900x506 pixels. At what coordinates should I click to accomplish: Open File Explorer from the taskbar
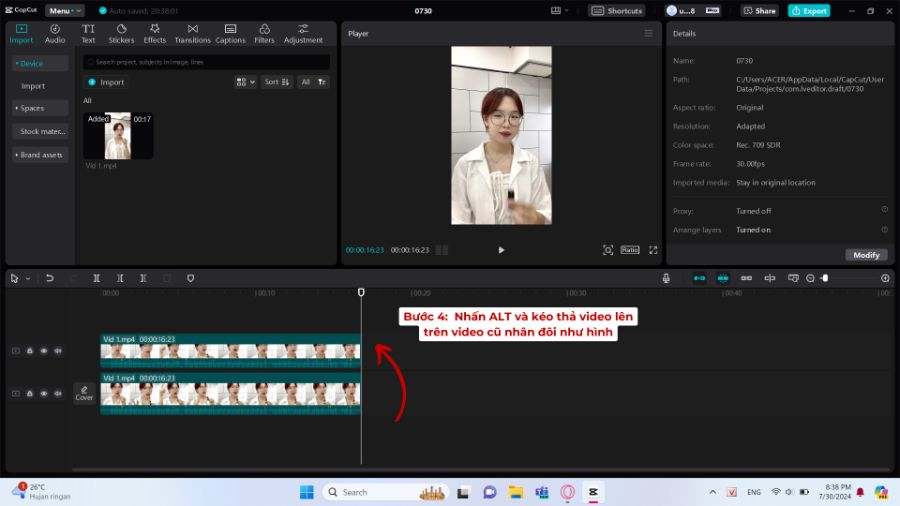coord(515,492)
